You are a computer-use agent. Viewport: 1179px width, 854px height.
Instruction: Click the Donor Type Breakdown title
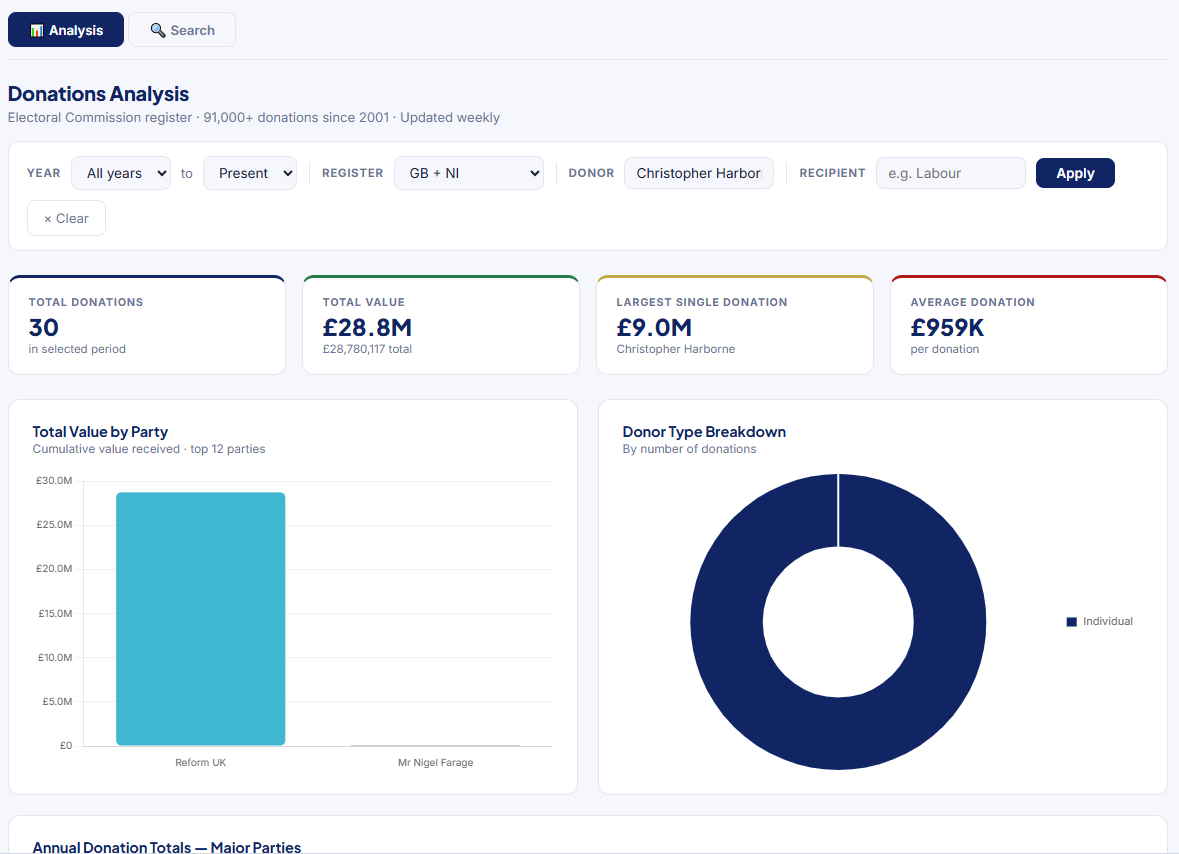point(704,432)
